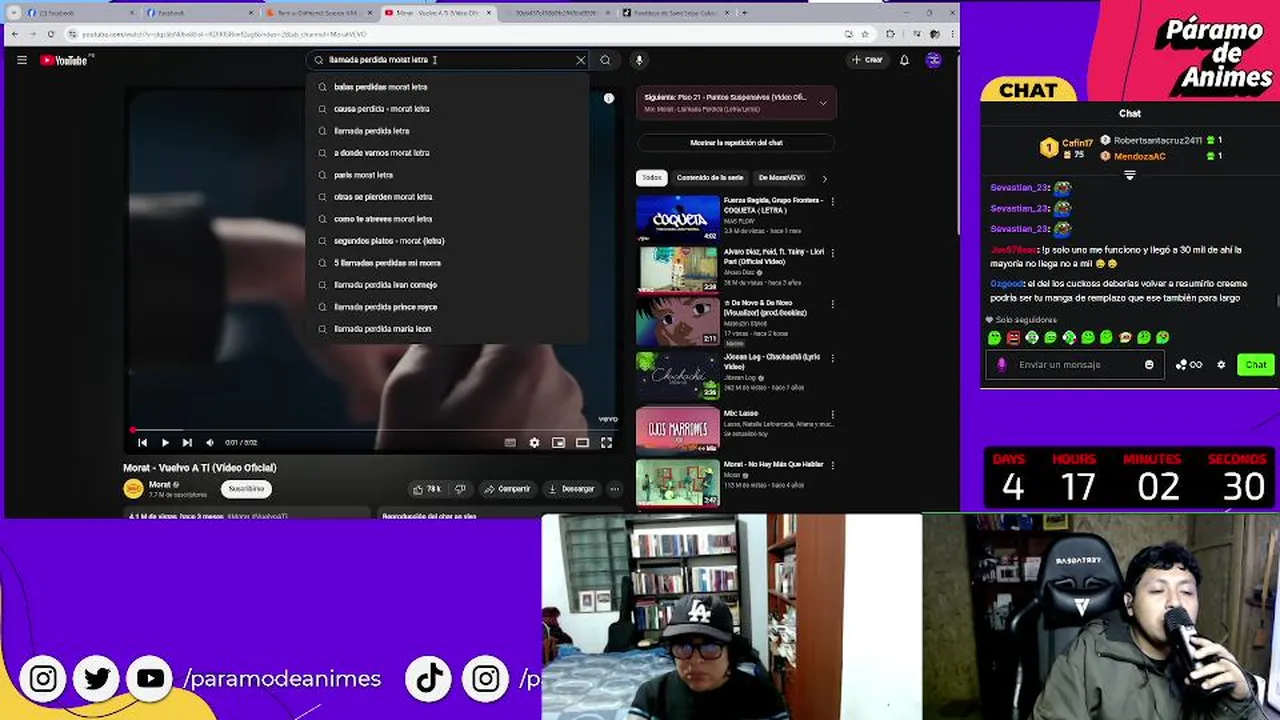
Task: Click the magnifier search button
Action: point(605,60)
